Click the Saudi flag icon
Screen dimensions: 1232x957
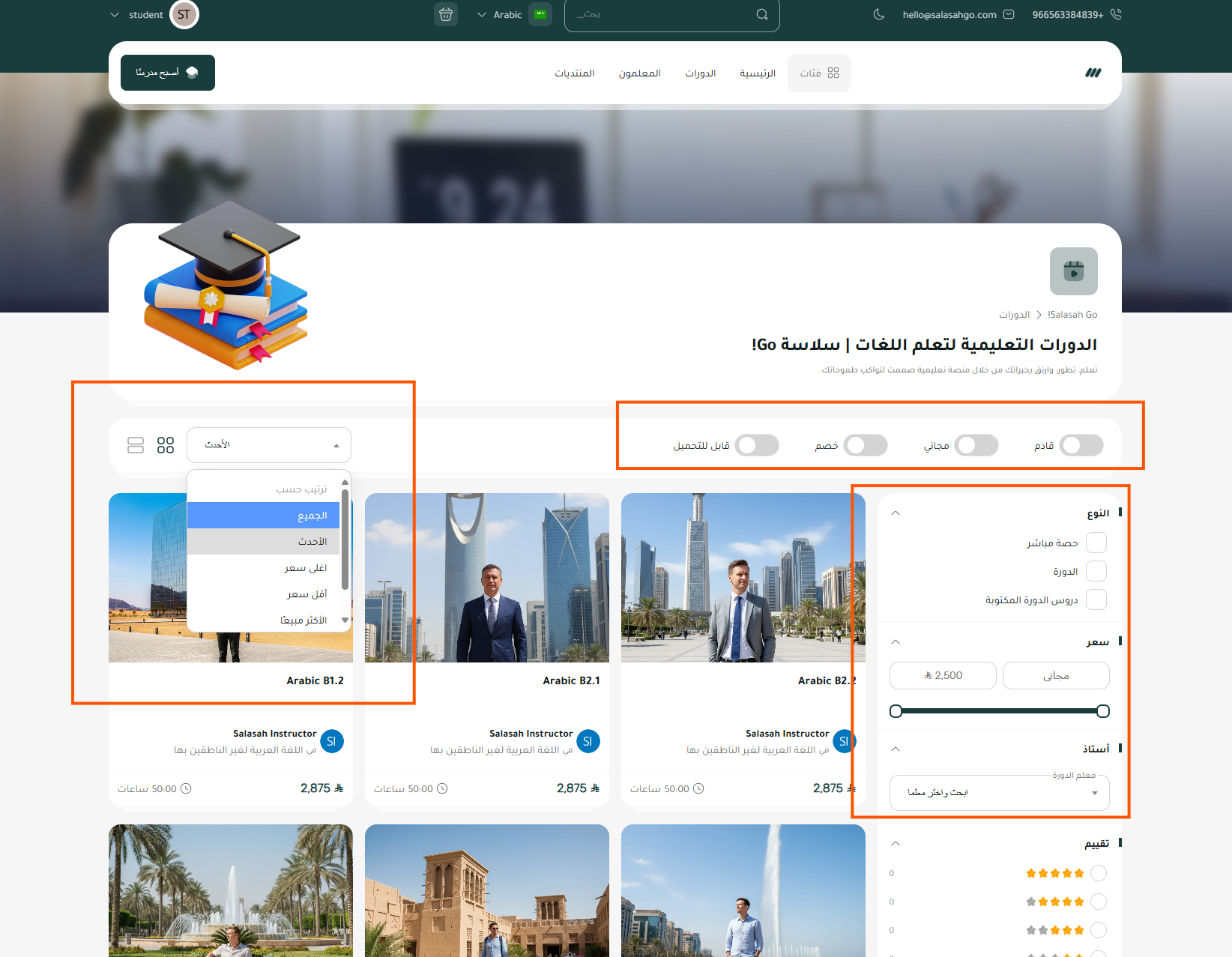pyautogui.click(x=540, y=14)
